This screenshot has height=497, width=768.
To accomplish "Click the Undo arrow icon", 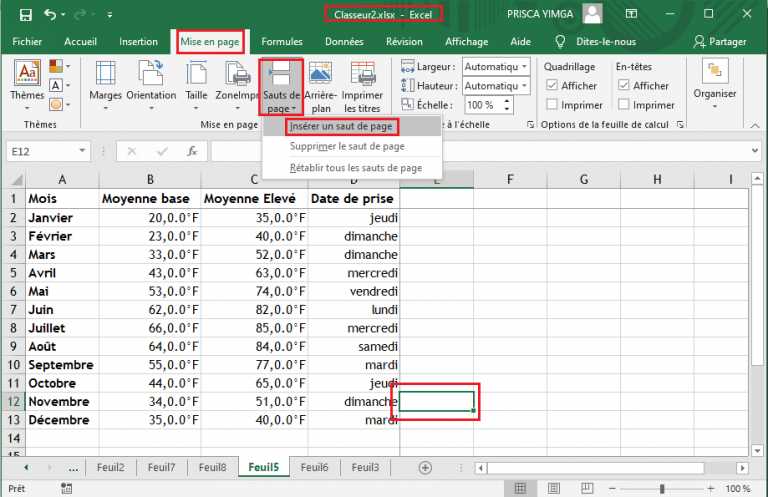I will pos(50,14).
